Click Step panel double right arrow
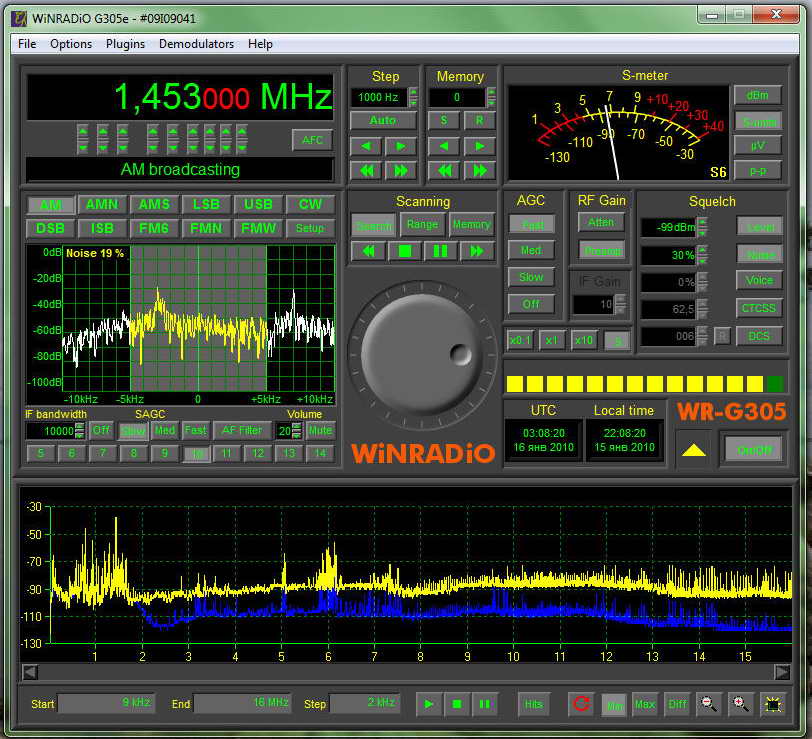The image size is (812, 739). pyautogui.click(x=400, y=170)
